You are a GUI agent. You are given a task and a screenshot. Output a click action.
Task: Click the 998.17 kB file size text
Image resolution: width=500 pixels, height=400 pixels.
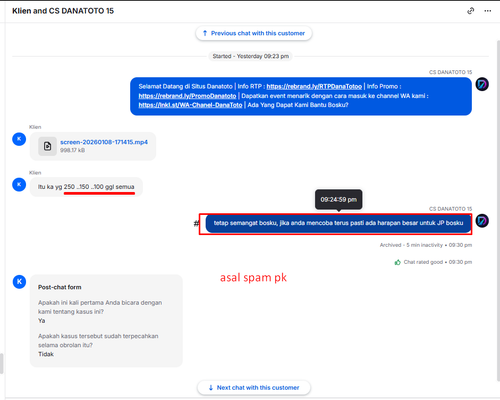(72, 150)
